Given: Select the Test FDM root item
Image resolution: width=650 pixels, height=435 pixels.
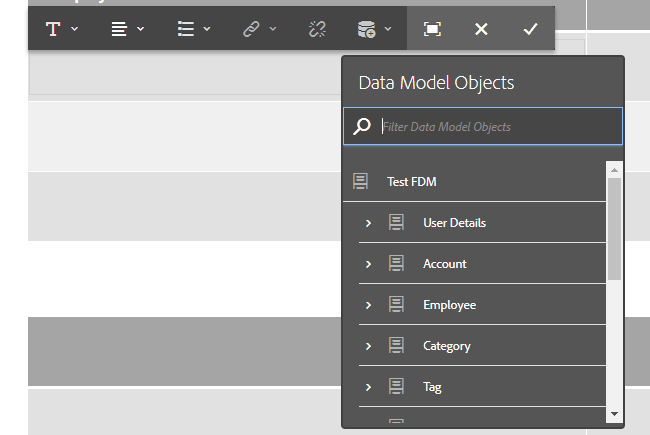Looking at the screenshot, I should click(x=411, y=182).
